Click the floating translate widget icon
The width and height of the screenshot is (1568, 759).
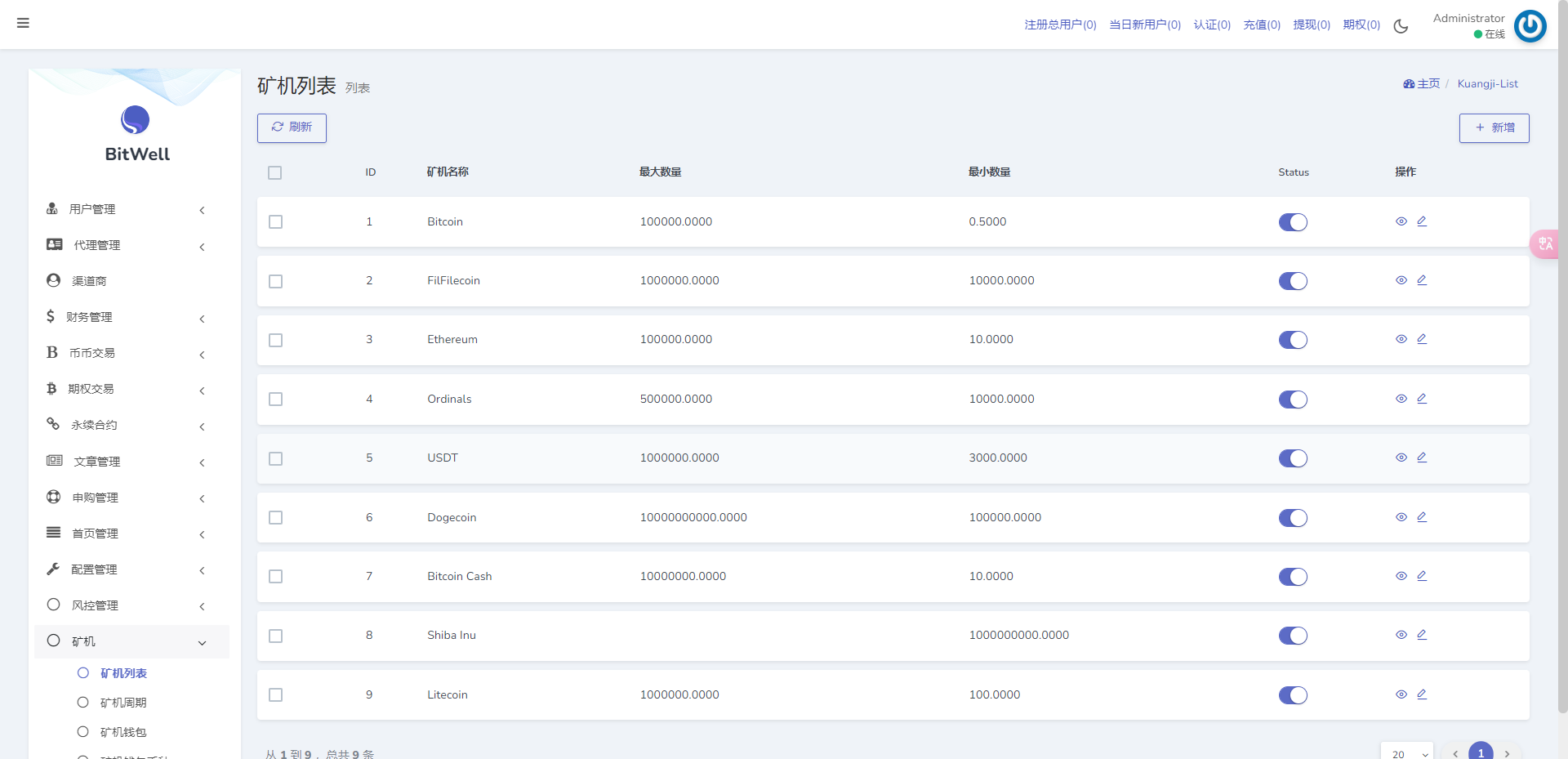click(x=1545, y=243)
